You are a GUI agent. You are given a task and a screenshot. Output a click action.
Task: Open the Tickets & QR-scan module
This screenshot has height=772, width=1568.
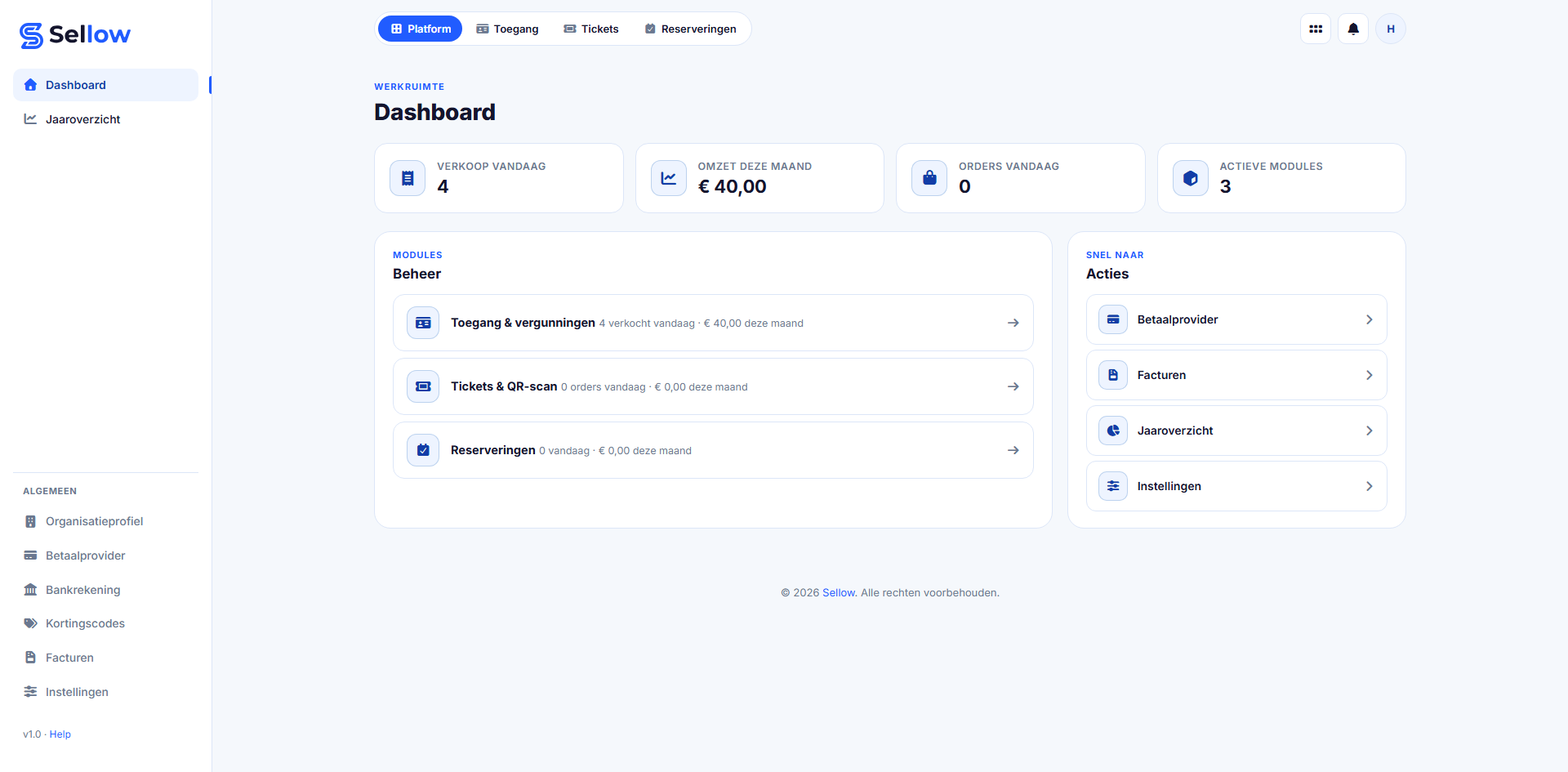point(713,386)
